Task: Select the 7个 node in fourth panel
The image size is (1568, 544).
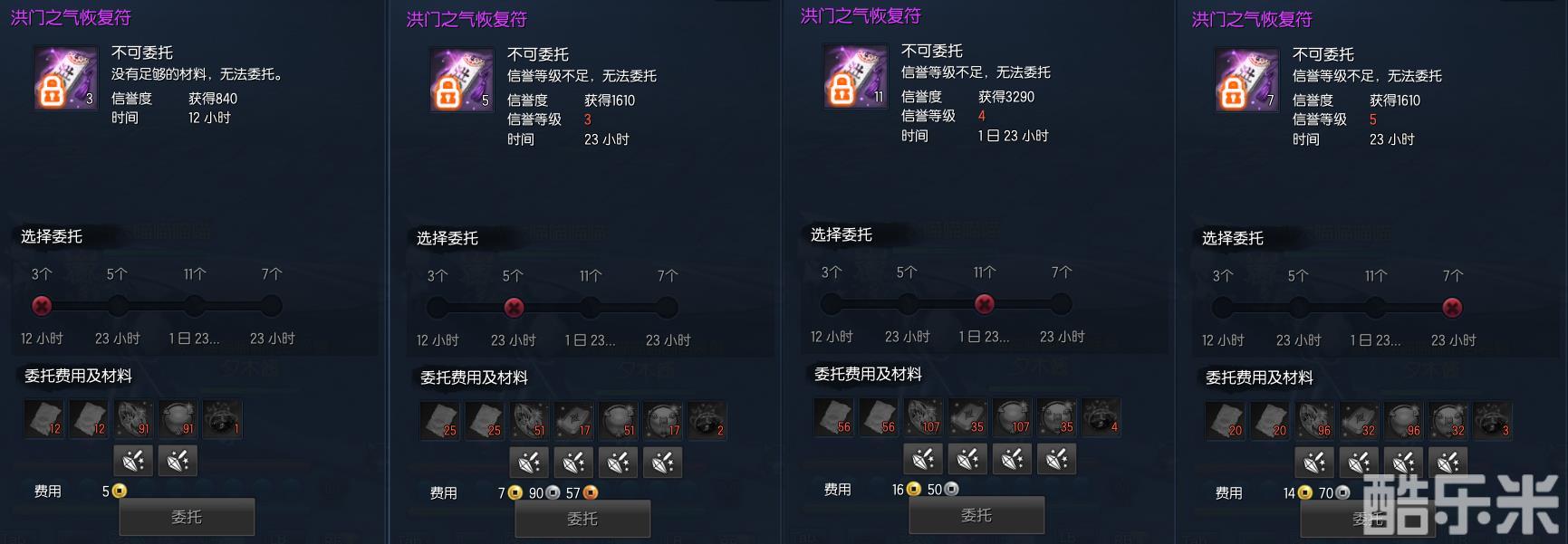Action: click(1452, 308)
